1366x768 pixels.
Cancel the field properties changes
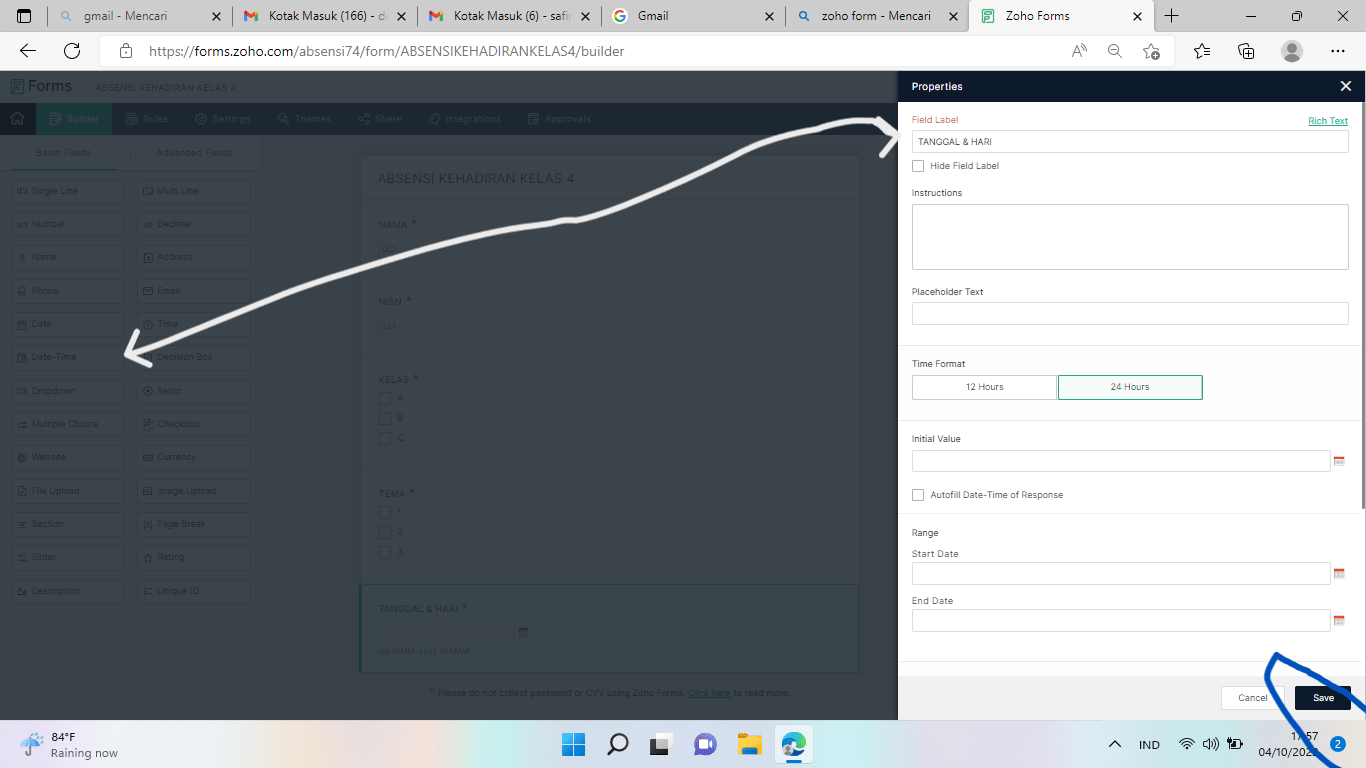[x=1252, y=698]
